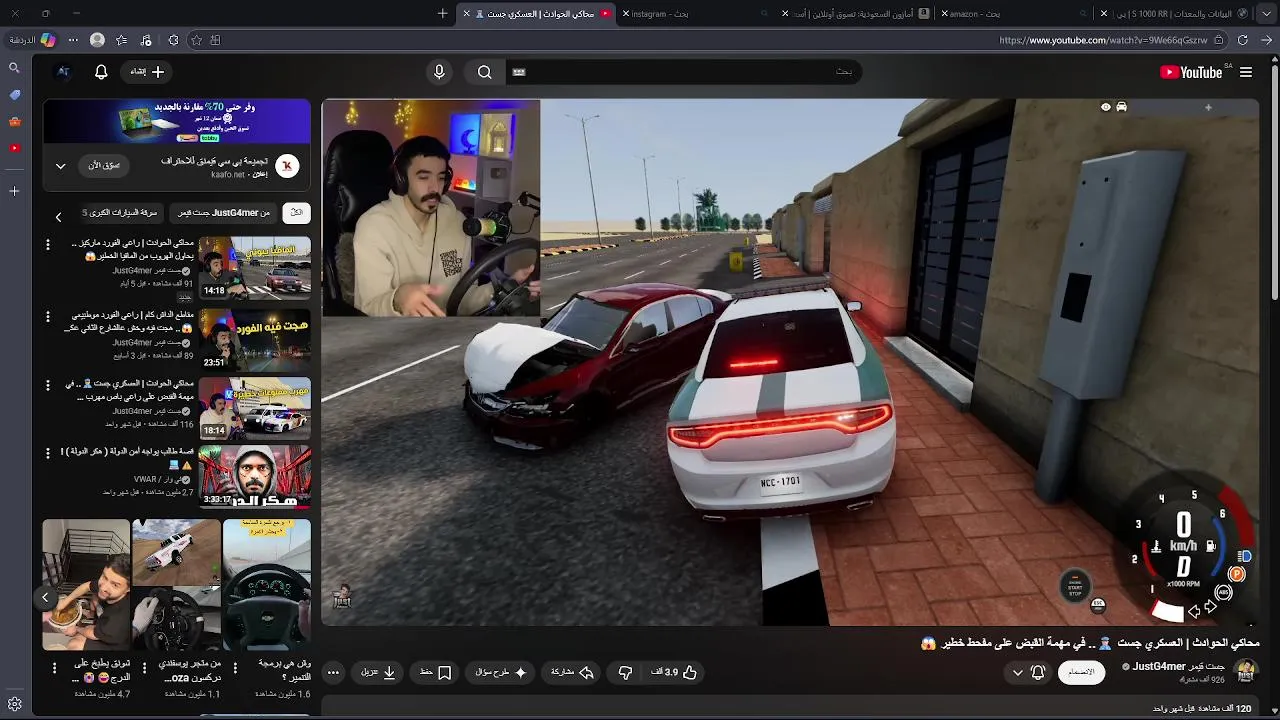Viewport: 1280px width, 720px height.
Task: Open browser extensions puzzle icon
Action: click(x=173, y=40)
